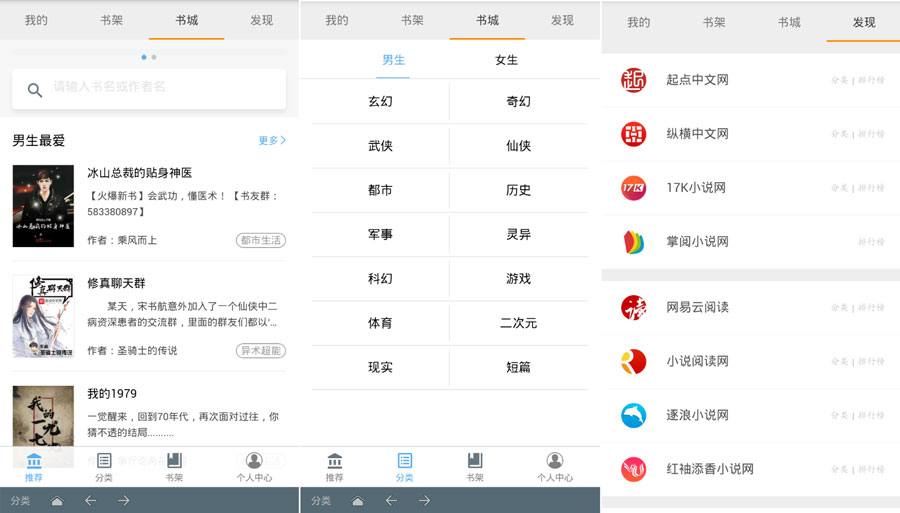Open the 都市 category
The image size is (900, 513).
coord(380,190)
